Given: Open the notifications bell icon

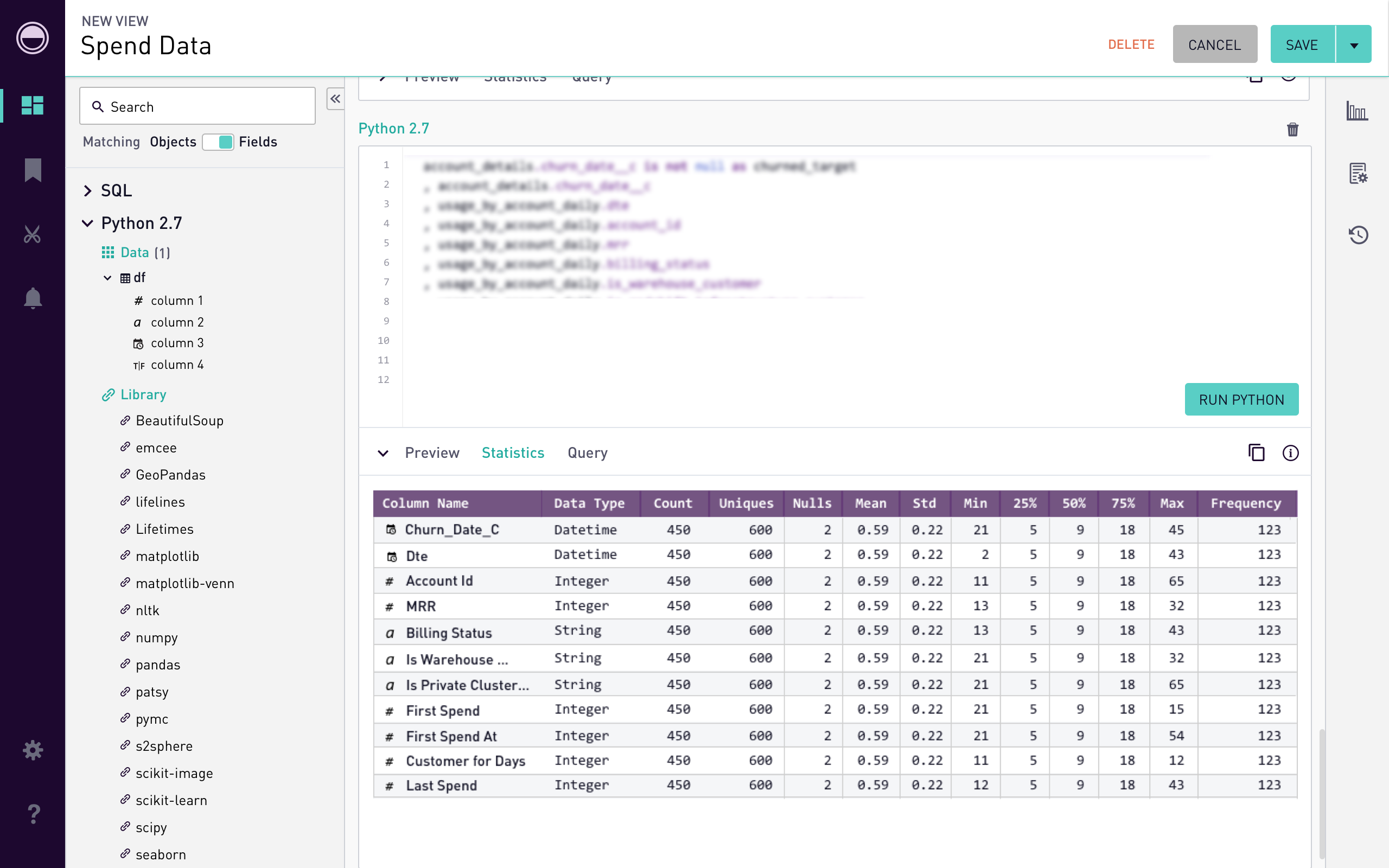Looking at the screenshot, I should 33,298.
